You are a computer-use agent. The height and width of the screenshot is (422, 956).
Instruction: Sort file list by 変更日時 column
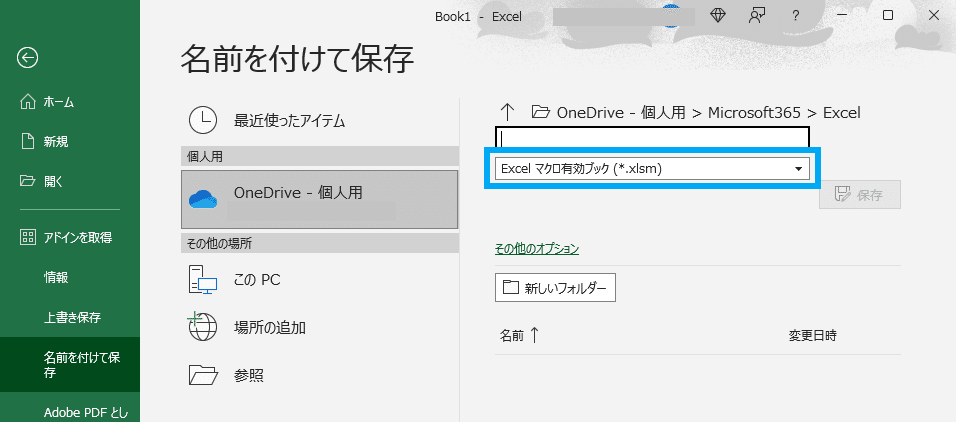tap(812, 335)
